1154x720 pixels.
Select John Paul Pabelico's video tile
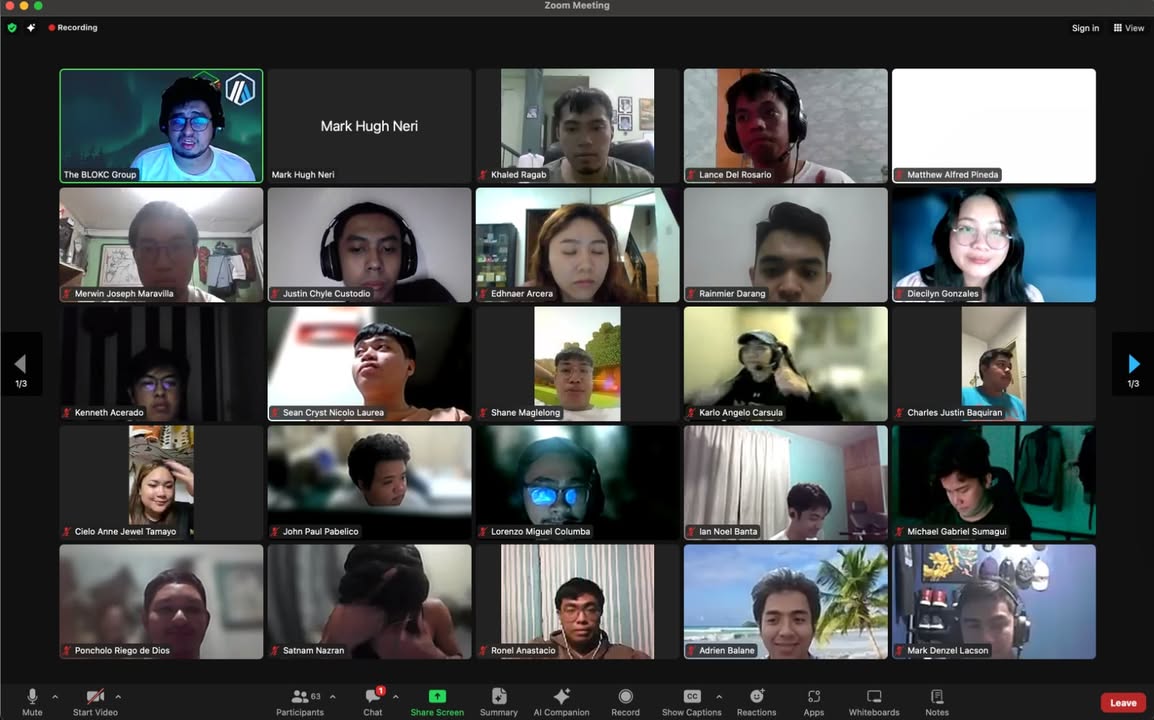pos(369,483)
